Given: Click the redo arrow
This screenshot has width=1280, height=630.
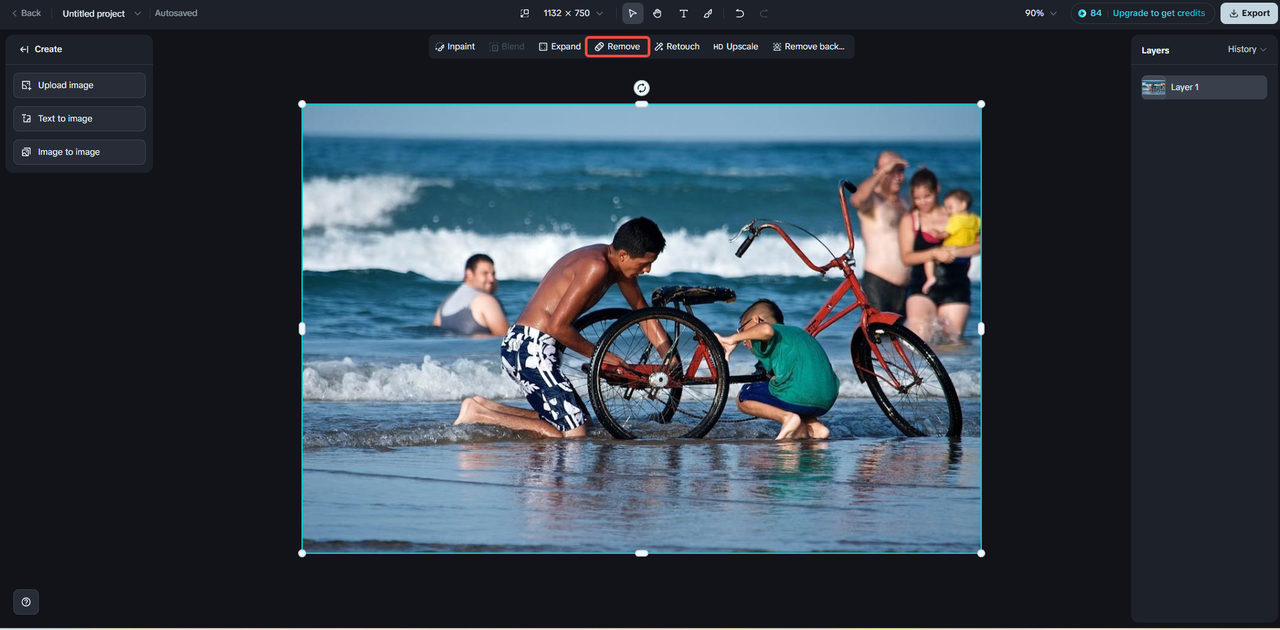Looking at the screenshot, I should (764, 13).
